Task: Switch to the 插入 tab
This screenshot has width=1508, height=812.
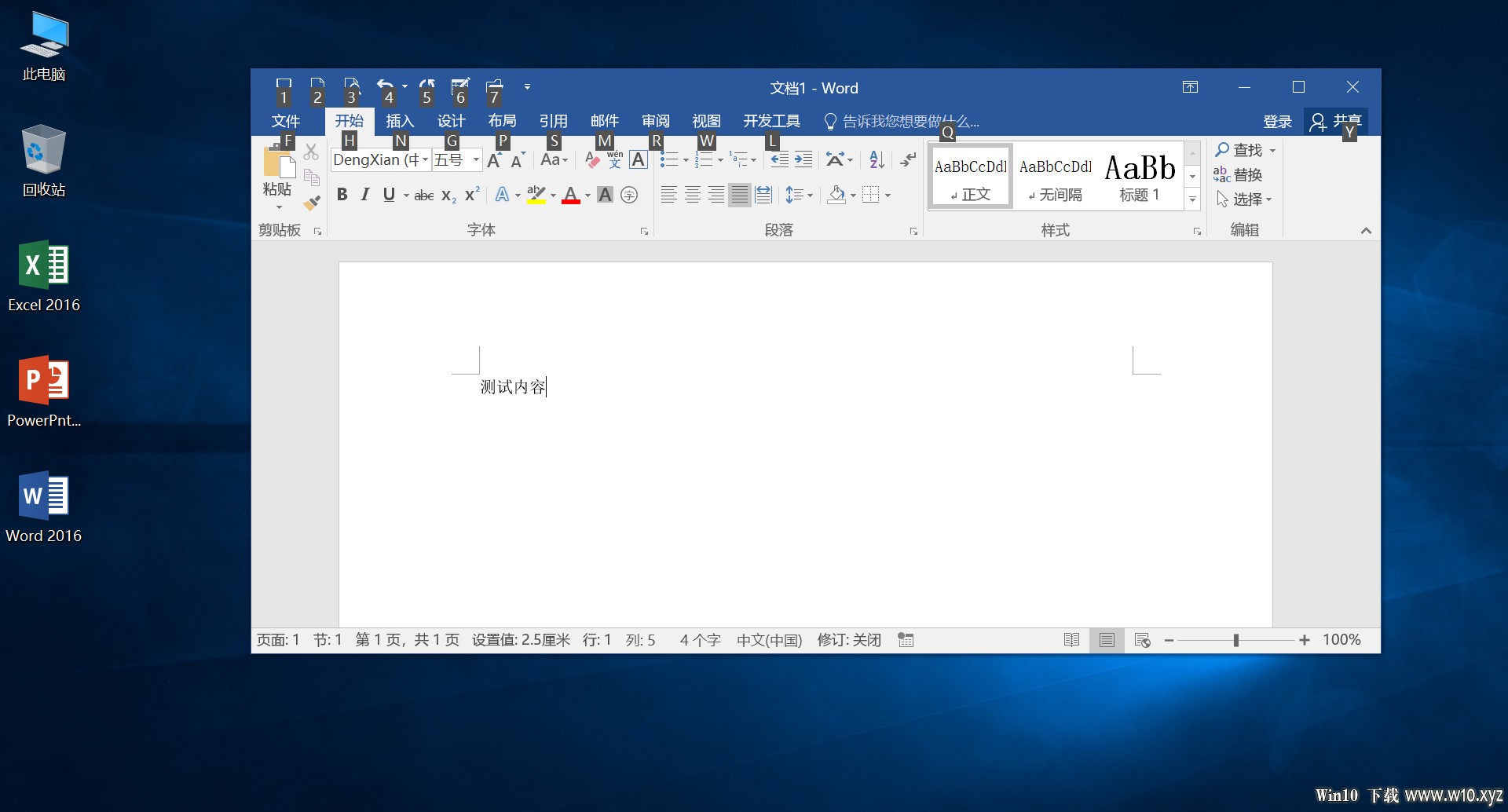Action: pyautogui.click(x=400, y=121)
